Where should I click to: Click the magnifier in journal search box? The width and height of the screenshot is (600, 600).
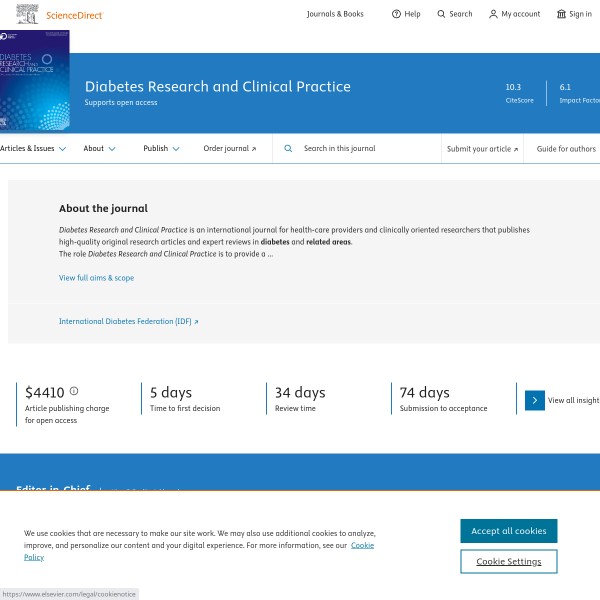coord(288,148)
